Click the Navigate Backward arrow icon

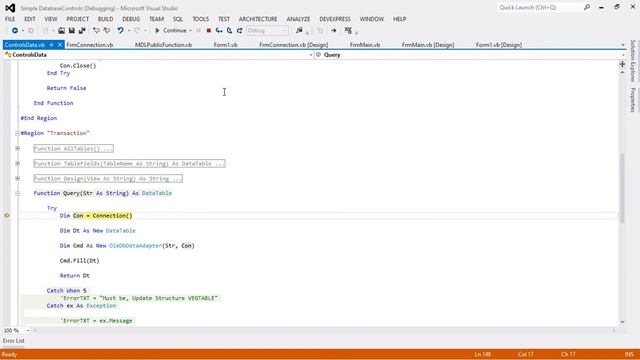(15, 31)
